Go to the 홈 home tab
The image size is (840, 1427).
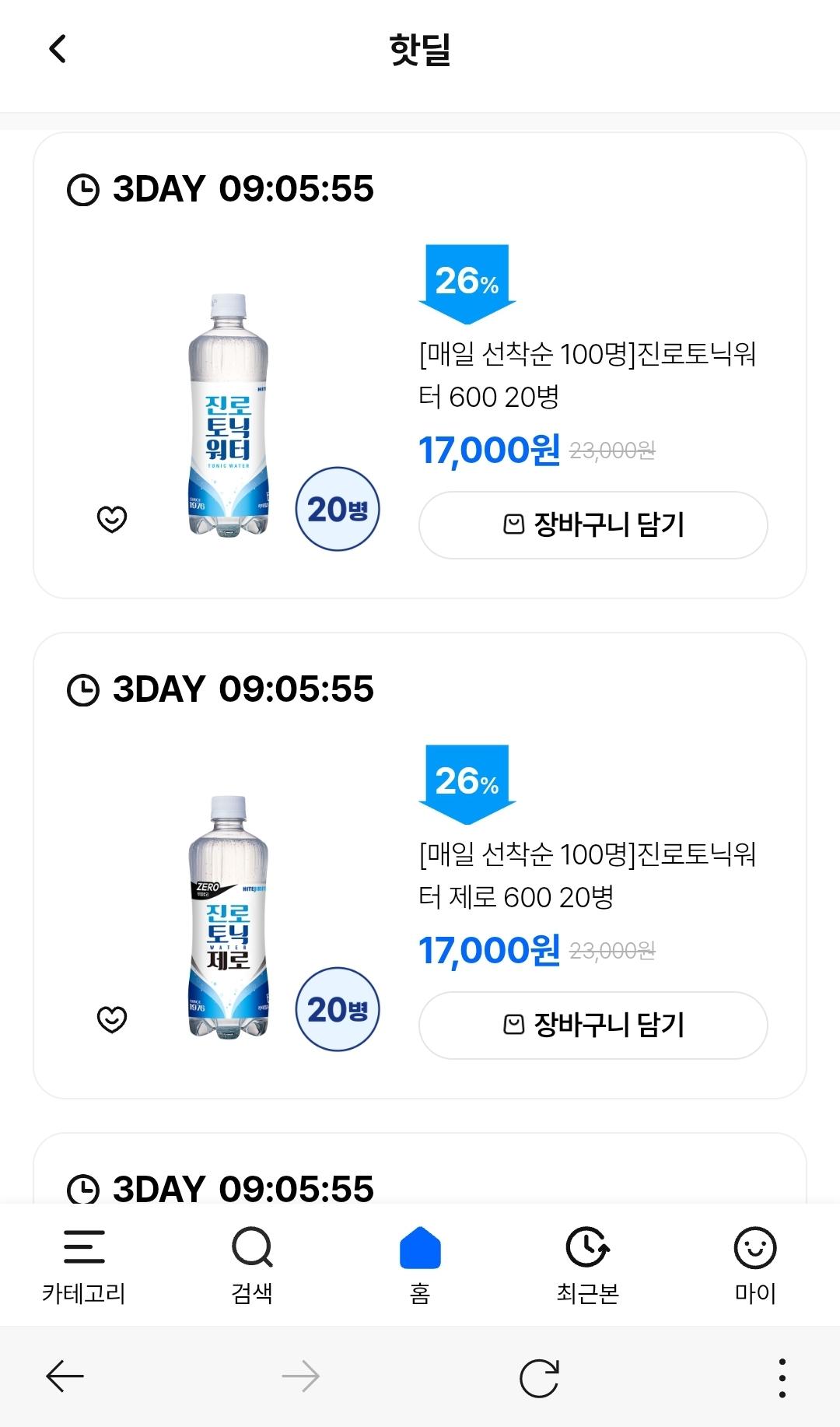pyautogui.click(x=420, y=1264)
